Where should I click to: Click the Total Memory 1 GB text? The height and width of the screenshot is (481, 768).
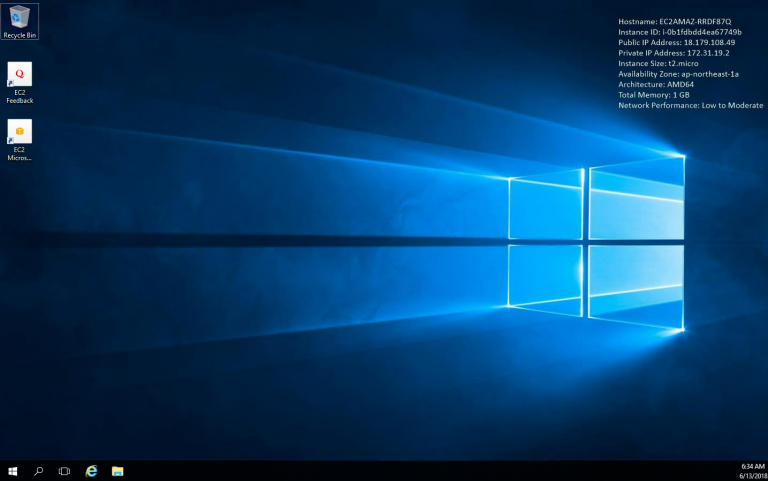click(x=654, y=95)
